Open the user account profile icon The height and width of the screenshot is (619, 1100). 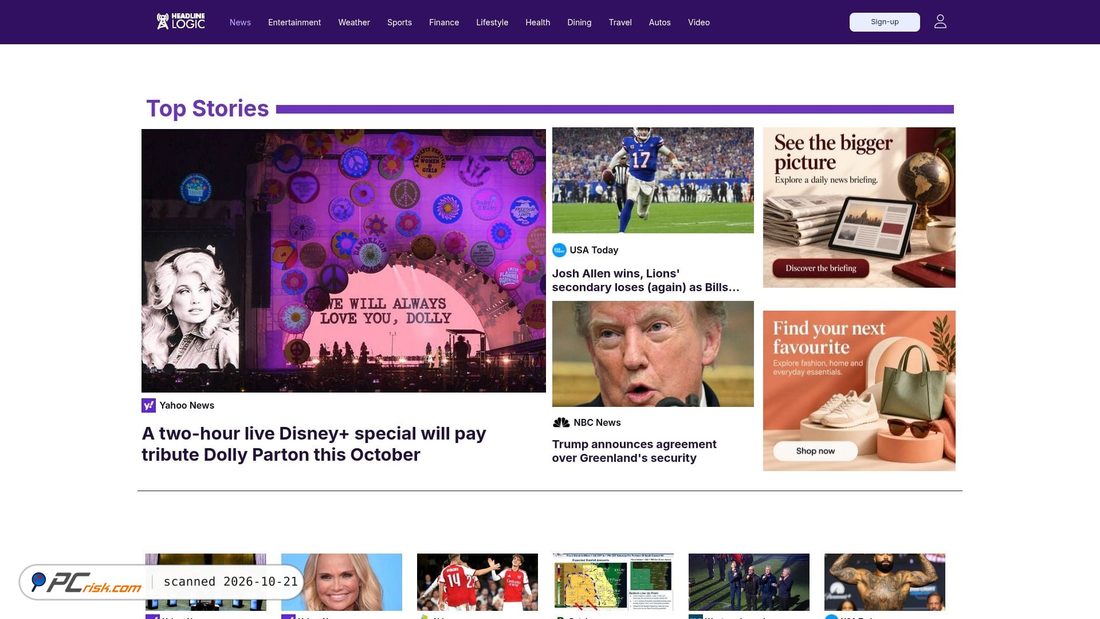tap(940, 22)
